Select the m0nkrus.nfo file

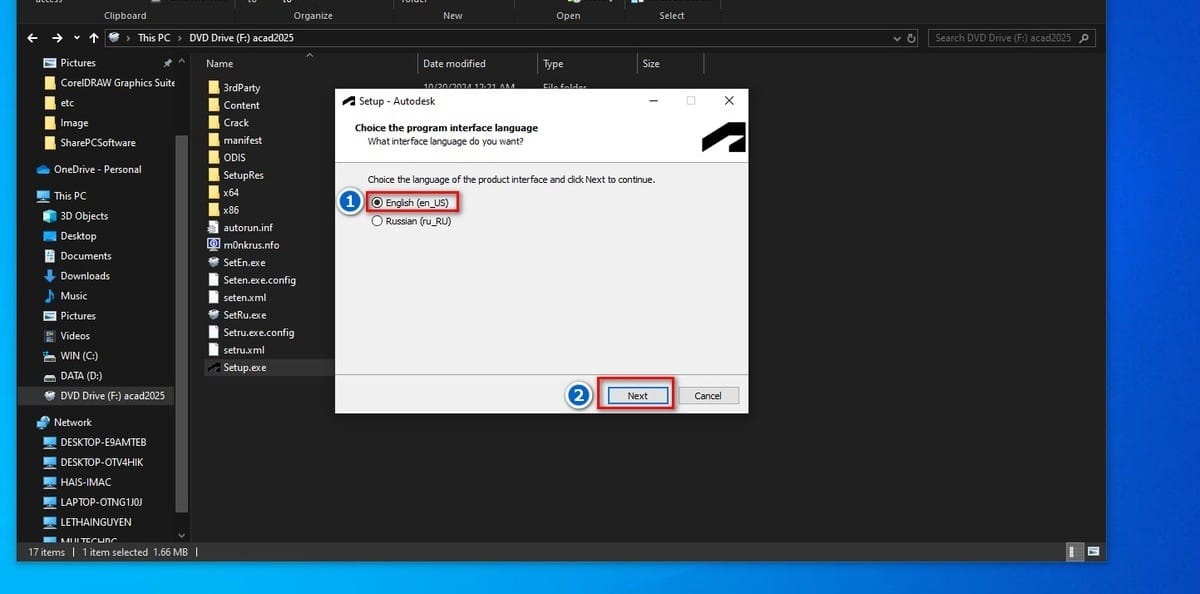point(251,245)
